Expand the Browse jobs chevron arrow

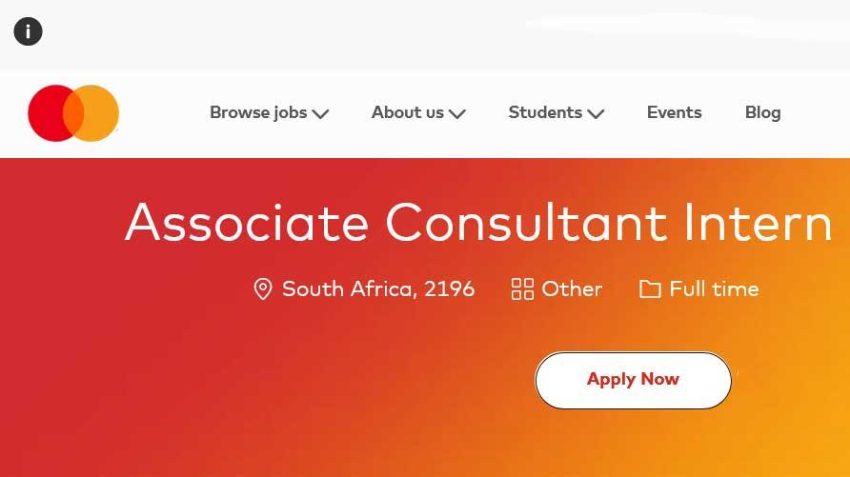click(x=321, y=114)
